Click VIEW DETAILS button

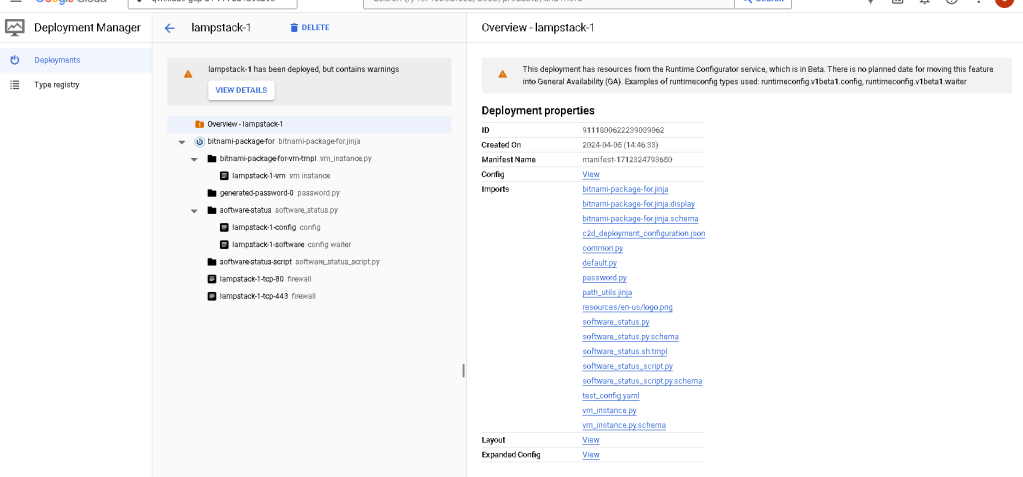tap(241, 90)
